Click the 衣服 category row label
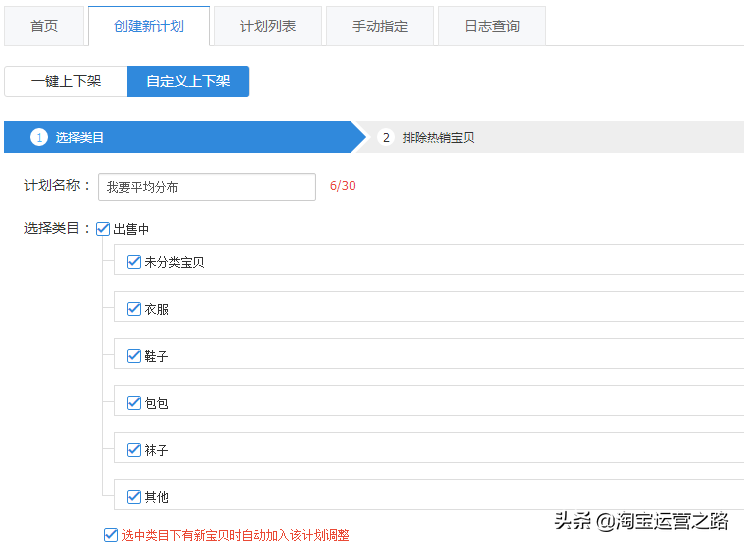Viewport: 744px width, 546px height. 157,309
